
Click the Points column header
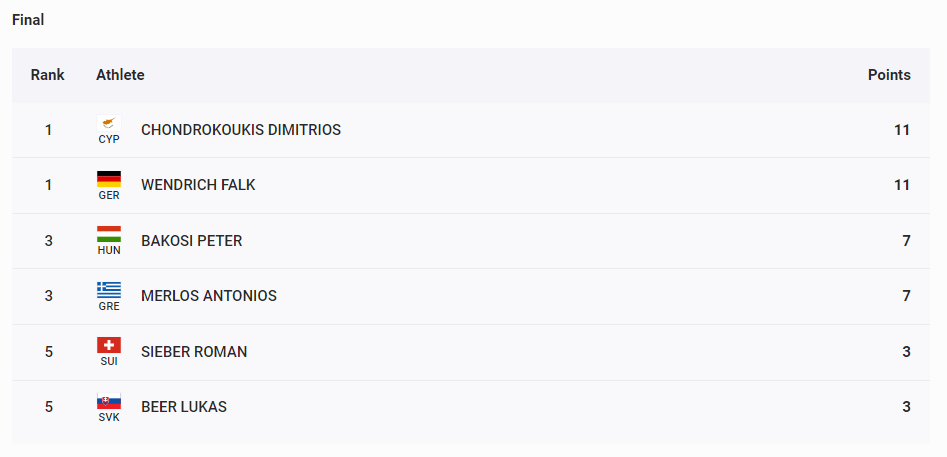[889, 75]
